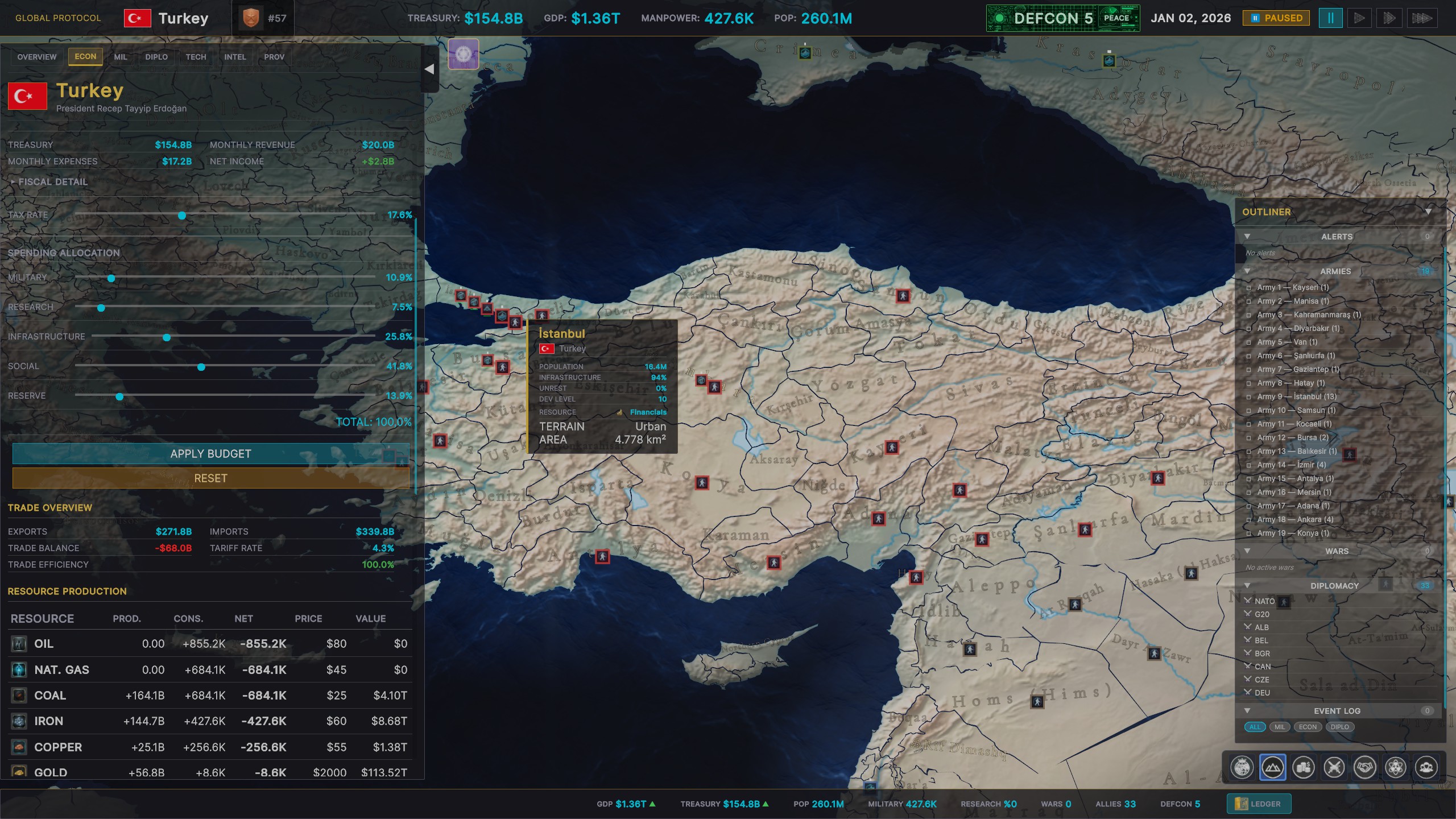Open the diplomacy handshake map mode icon
Screen dimensions: 1456x819
(x=1366, y=767)
